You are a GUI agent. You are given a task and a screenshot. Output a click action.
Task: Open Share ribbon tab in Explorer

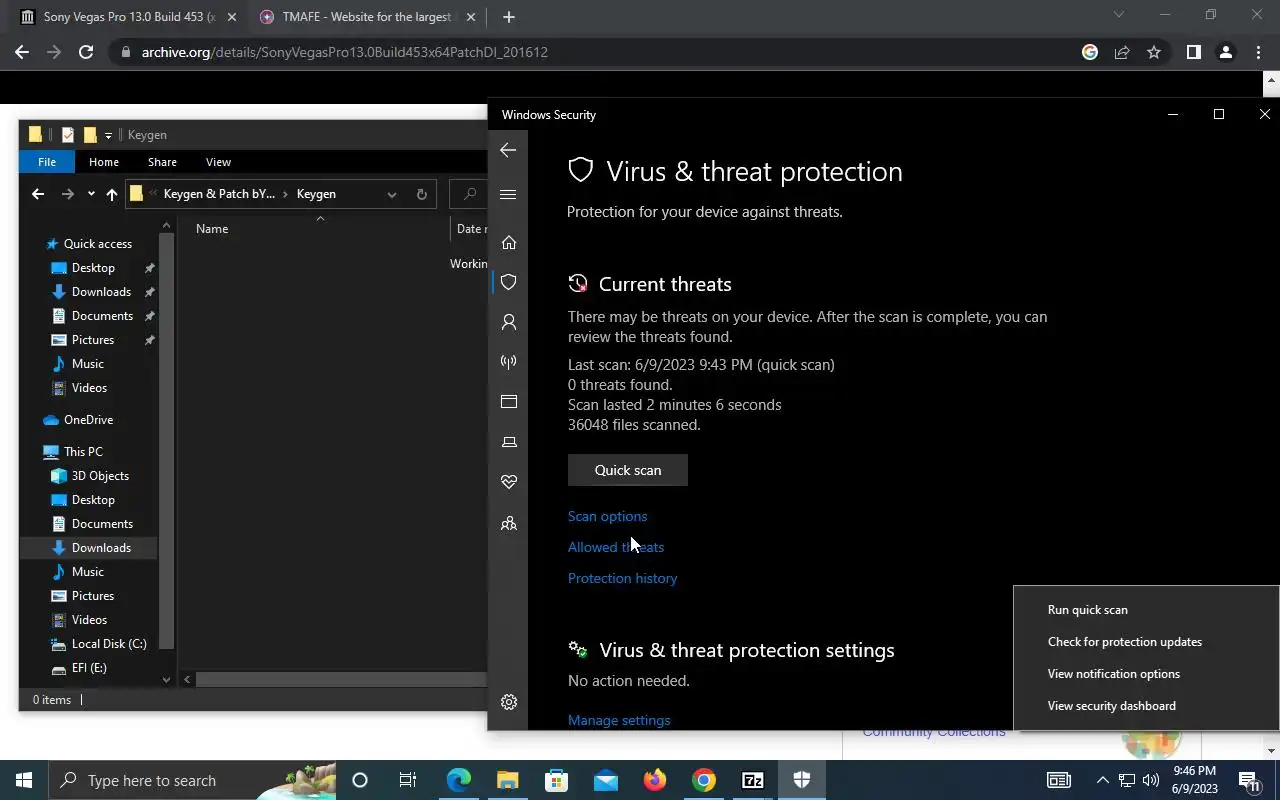coord(162,162)
